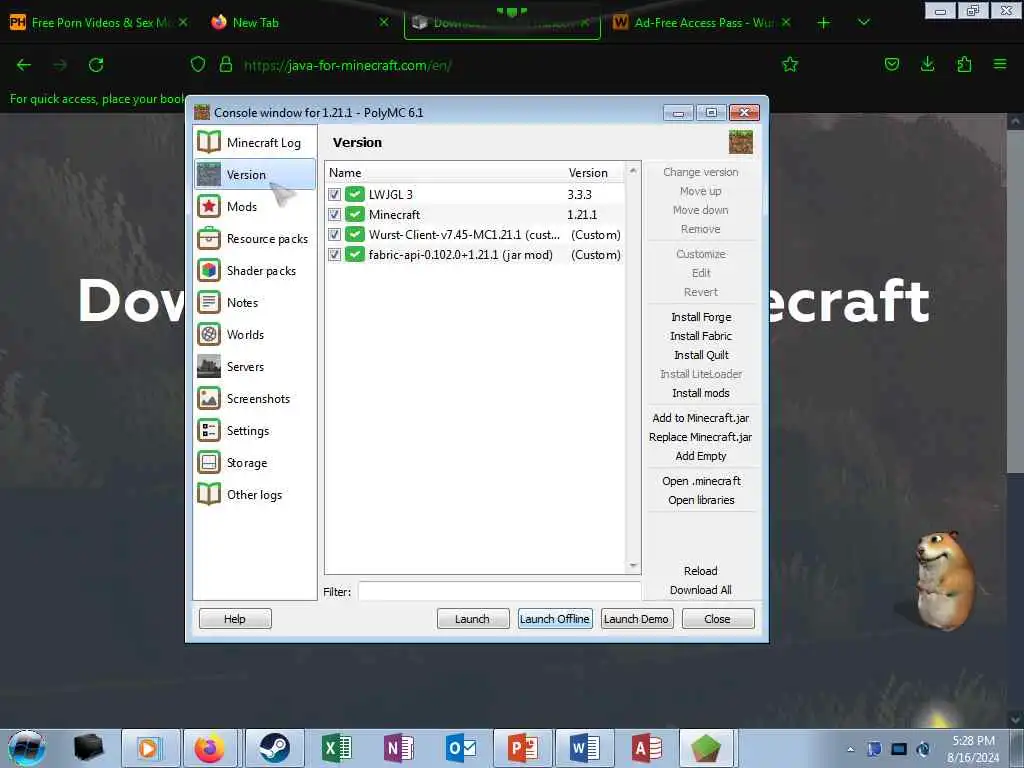The image size is (1024, 768).
Task: Click Open .minecraft
Action: click(701, 481)
